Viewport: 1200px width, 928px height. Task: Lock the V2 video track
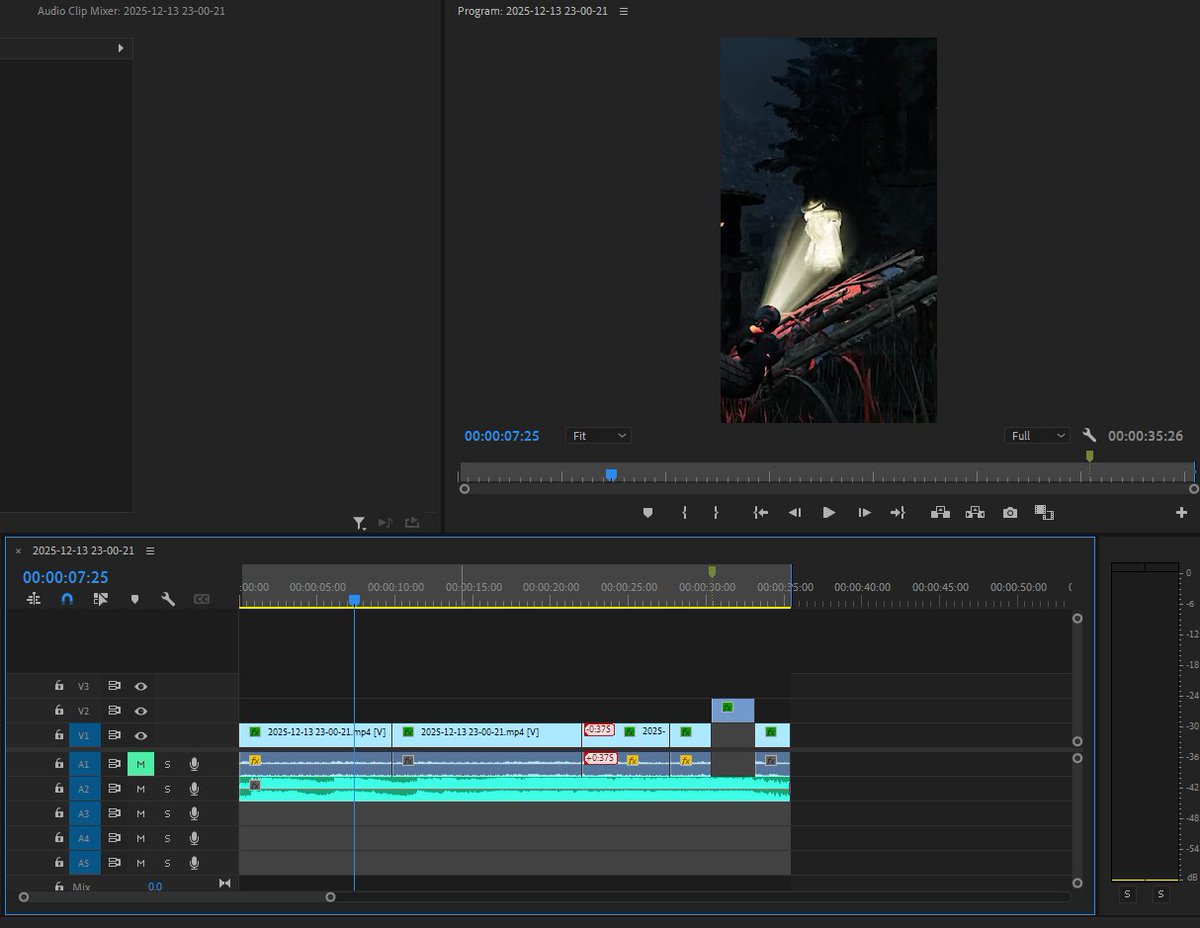point(57,711)
